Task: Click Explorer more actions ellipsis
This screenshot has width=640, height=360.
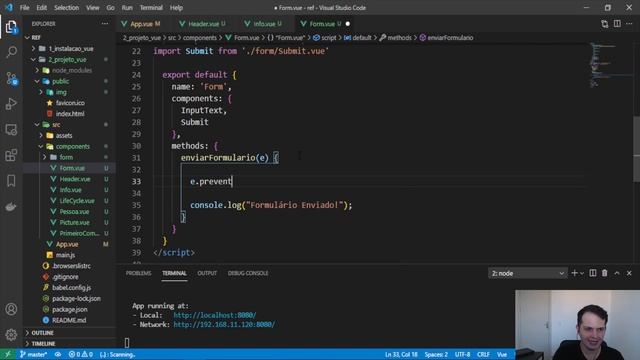Action: pyautogui.click(x=105, y=24)
